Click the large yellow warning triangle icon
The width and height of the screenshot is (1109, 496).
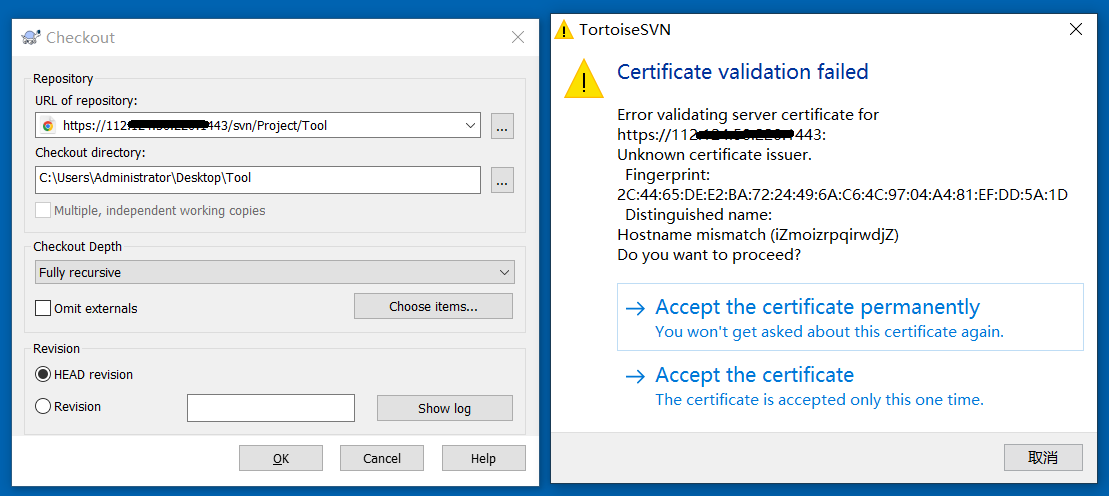(583, 79)
